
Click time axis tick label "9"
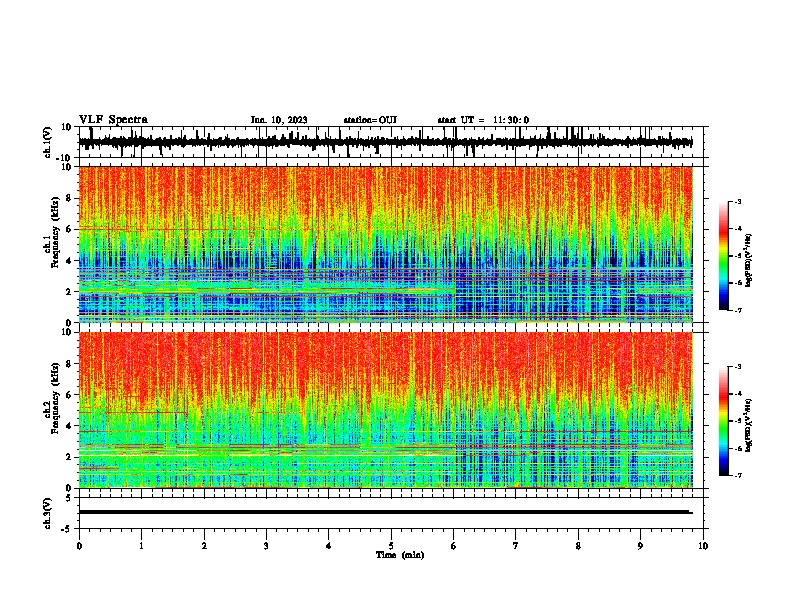pyautogui.click(x=640, y=546)
